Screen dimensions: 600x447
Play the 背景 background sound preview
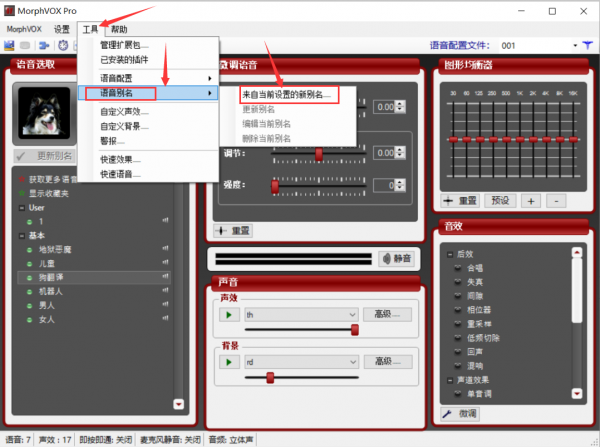pyautogui.click(x=229, y=362)
